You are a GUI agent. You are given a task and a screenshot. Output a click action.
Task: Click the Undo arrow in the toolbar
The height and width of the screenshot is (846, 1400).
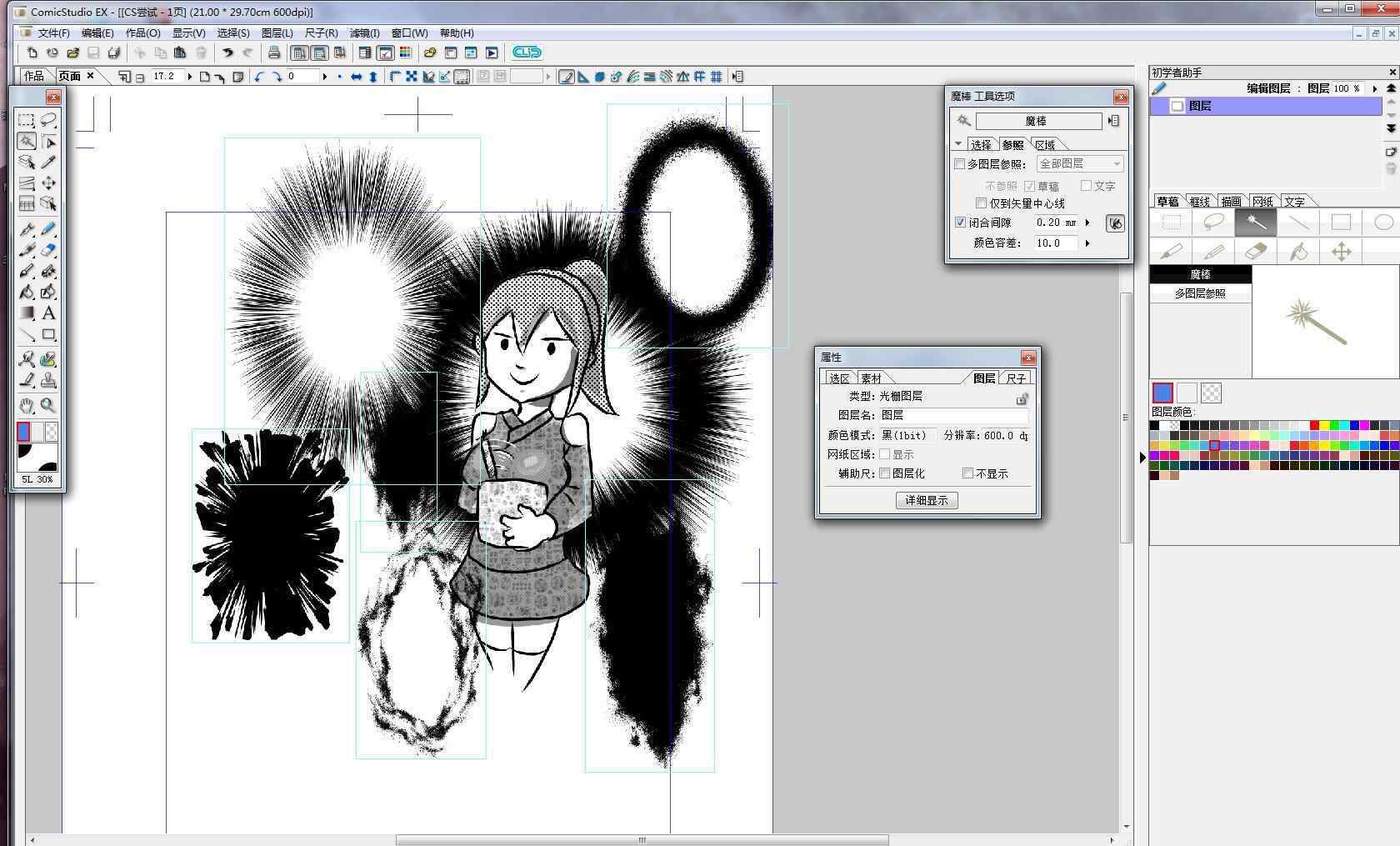pos(227,53)
